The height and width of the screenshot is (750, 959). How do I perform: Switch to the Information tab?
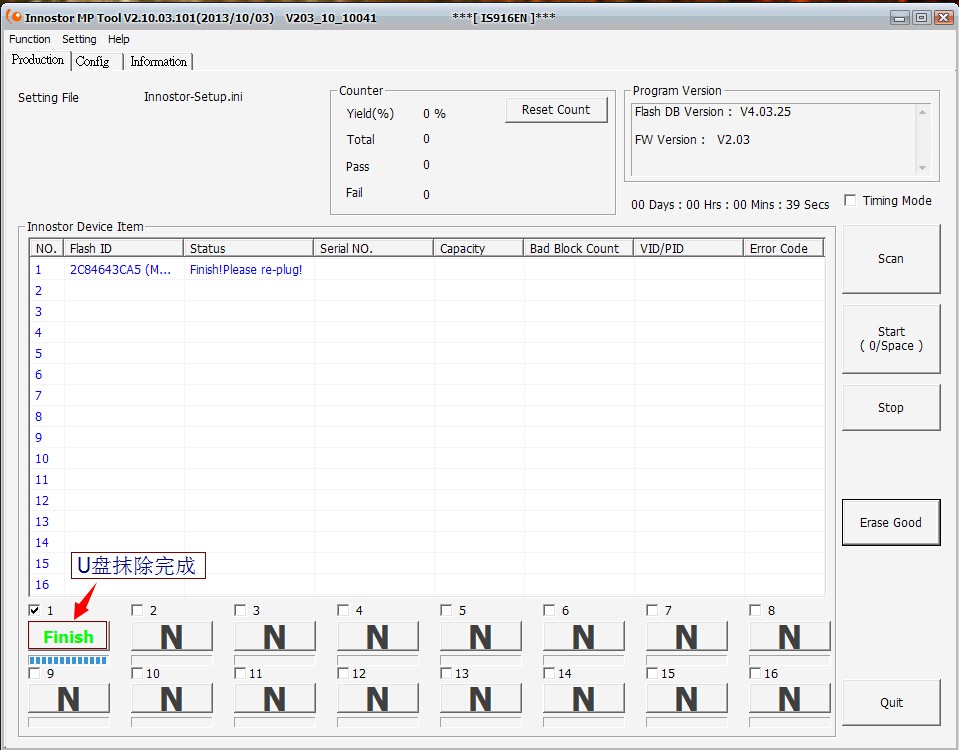pyautogui.click(x=158, y=61)
